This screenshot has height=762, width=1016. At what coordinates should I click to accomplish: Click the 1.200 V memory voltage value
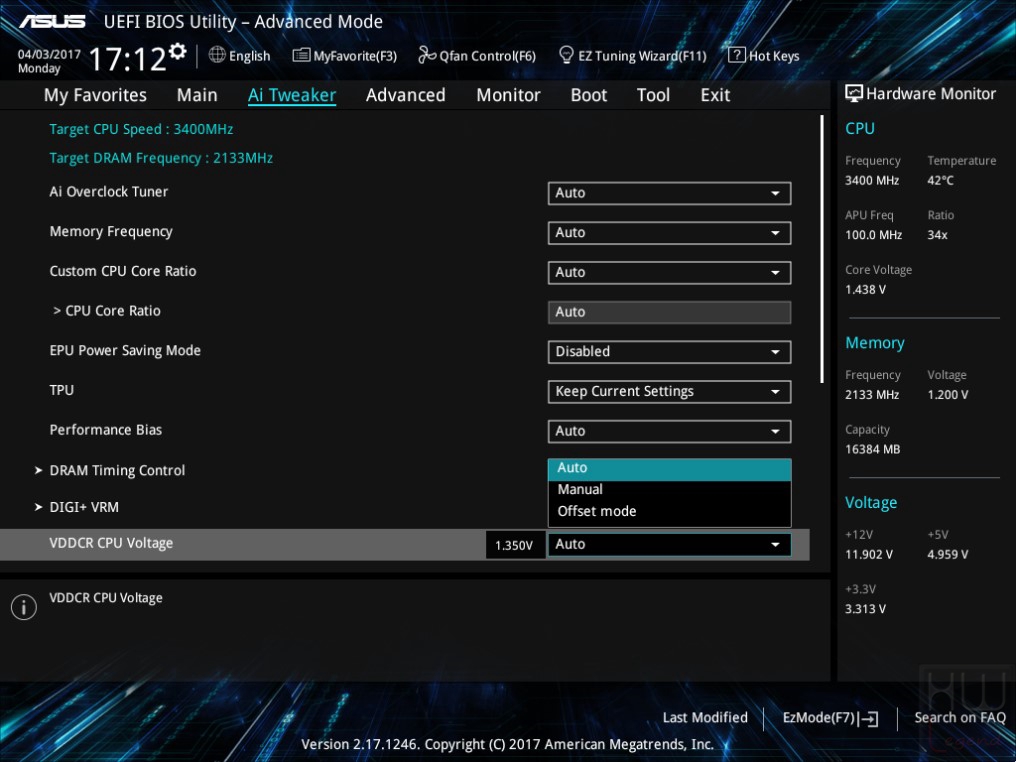pos(948,395)
